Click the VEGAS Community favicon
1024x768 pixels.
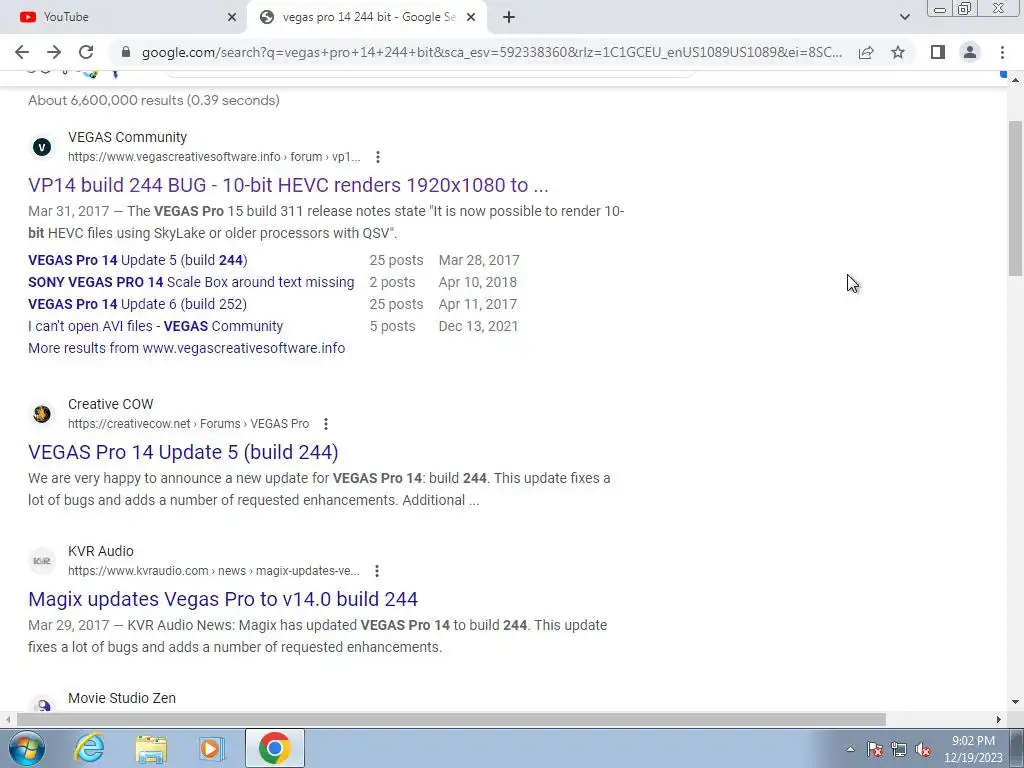coord(42,147)
